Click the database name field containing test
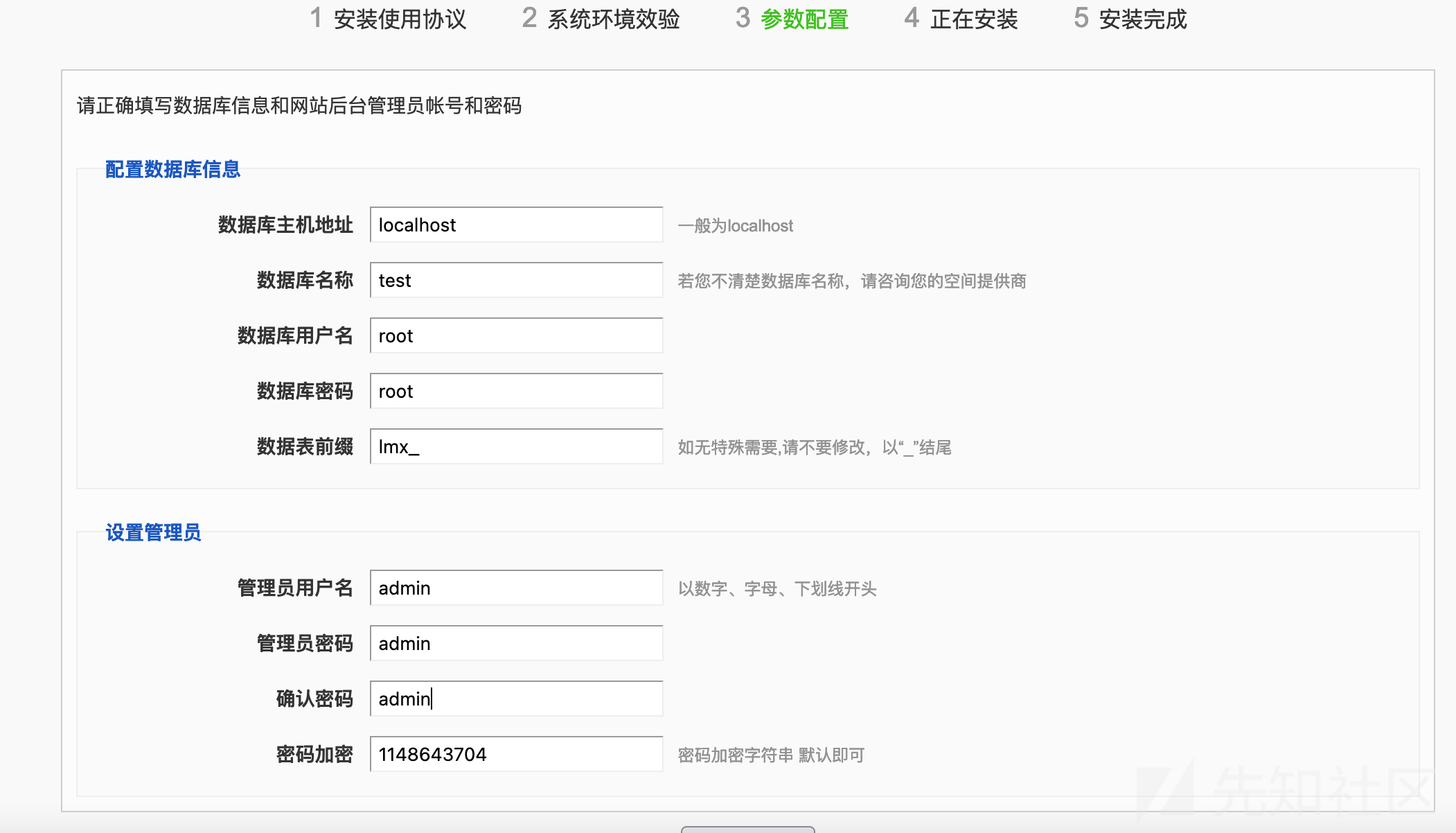This screenshot has width=1456, height=833. click(516, 280)
